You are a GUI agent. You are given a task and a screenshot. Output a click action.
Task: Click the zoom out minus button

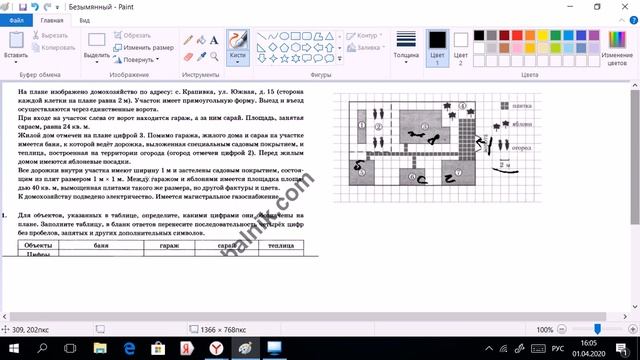click(x=562, y=329)
